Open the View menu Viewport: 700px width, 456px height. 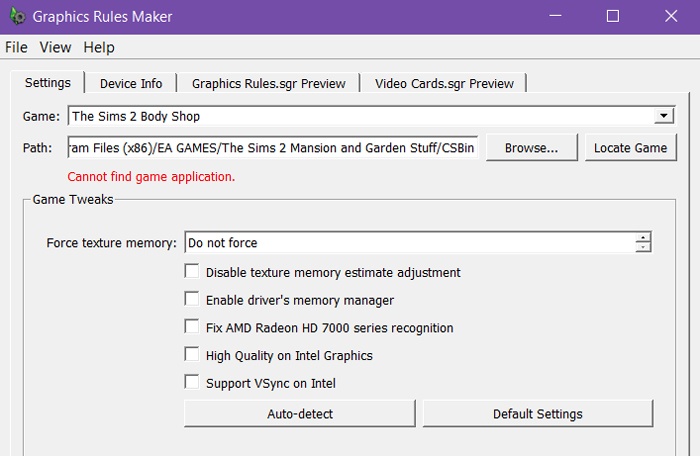tap(55, 47)
